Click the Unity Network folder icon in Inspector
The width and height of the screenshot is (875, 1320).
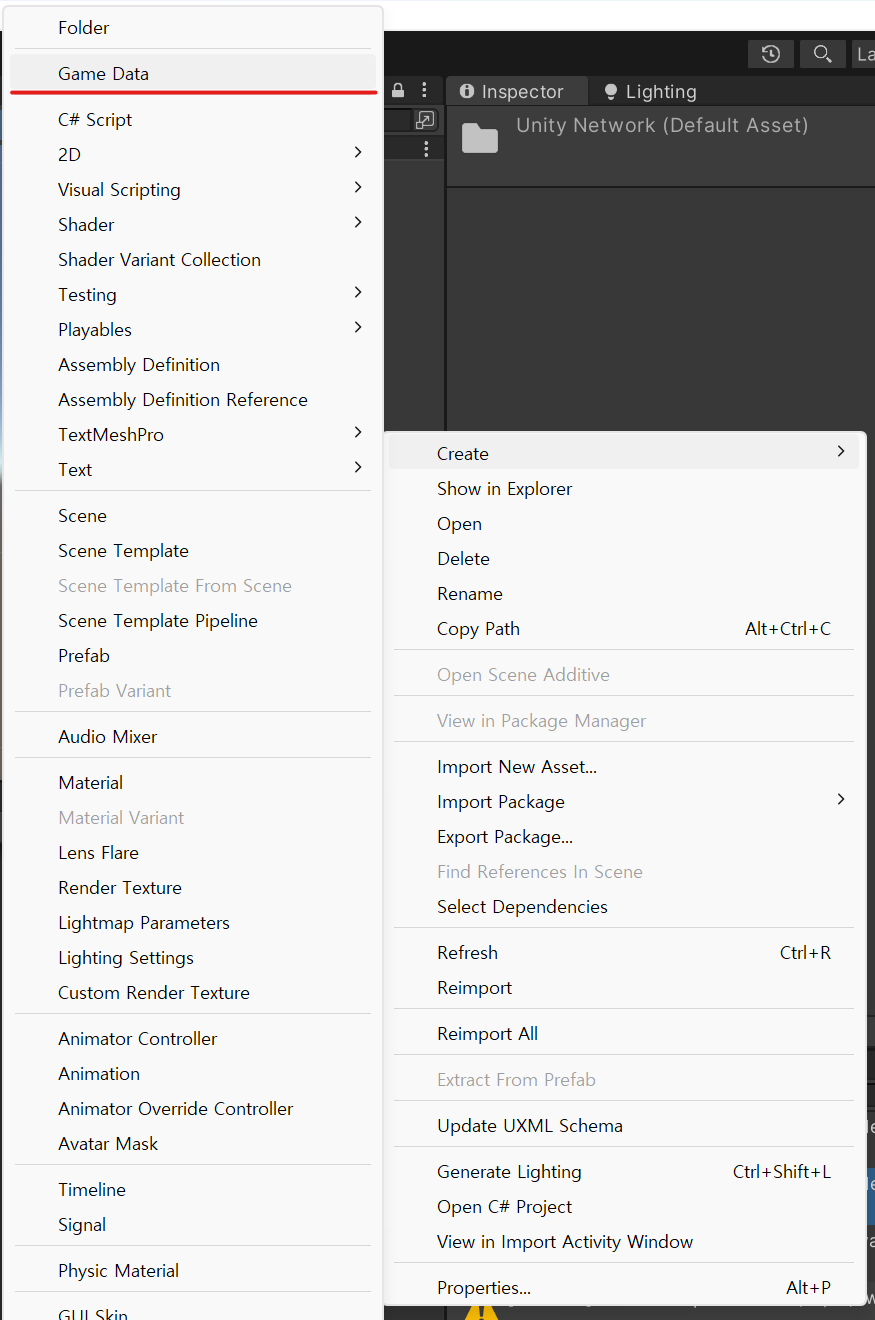pos(480,138)
